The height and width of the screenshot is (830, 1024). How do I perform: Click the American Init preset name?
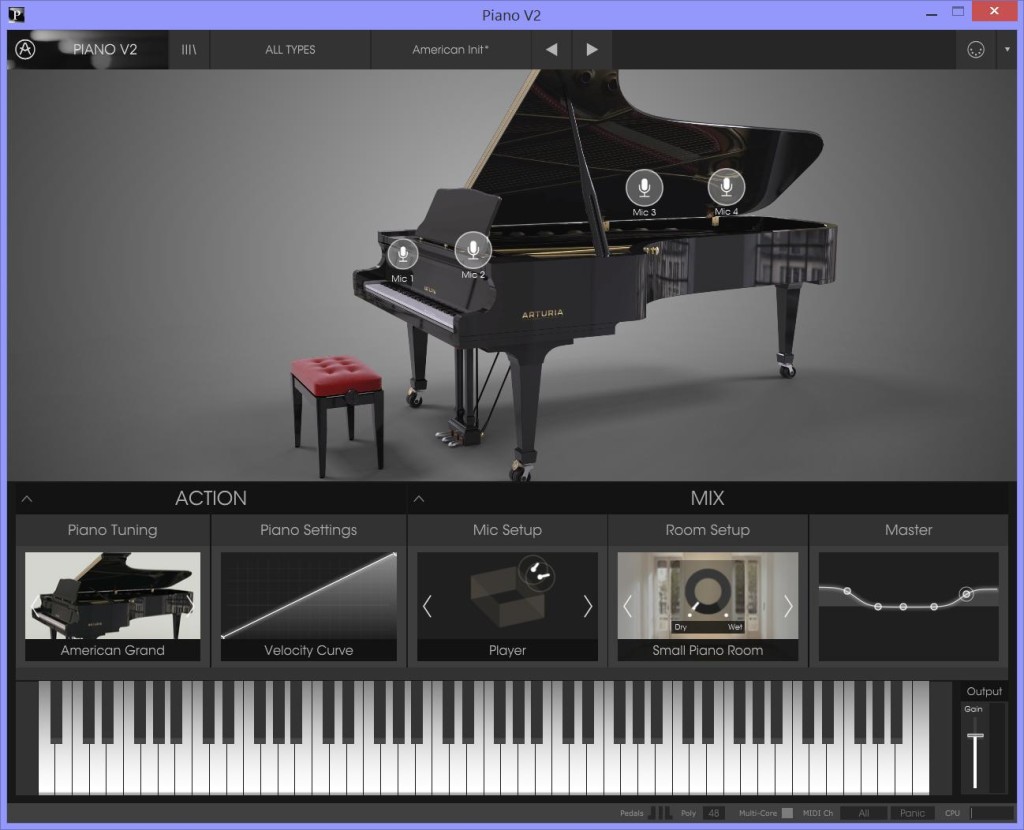(450, 49)
